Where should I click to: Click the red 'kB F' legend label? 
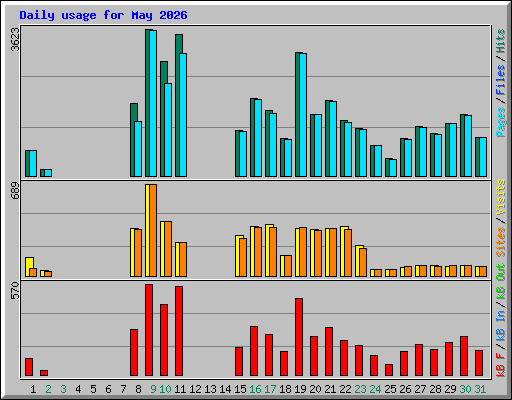(x=501, y=365)
